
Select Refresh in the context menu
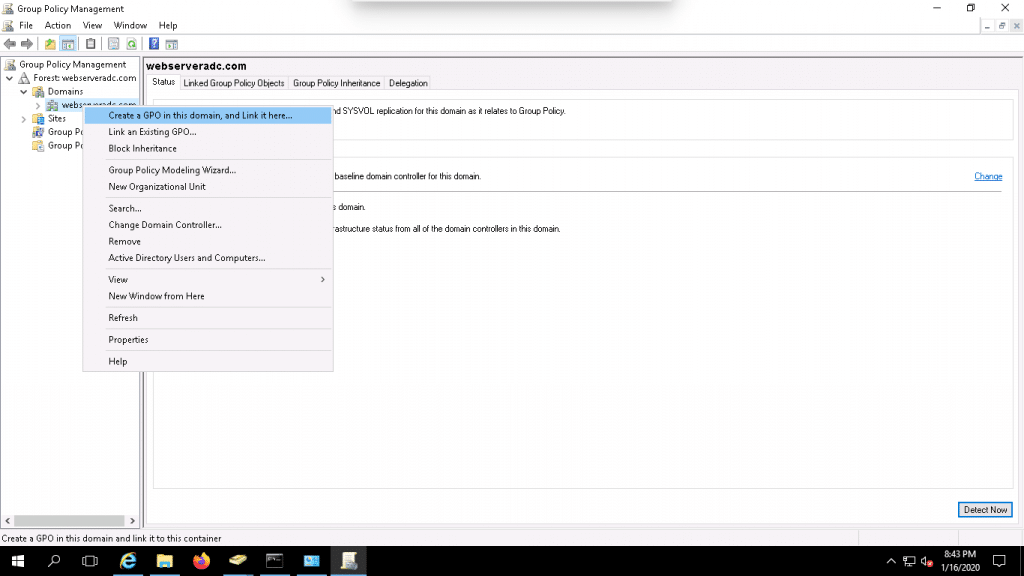point(208,318)
